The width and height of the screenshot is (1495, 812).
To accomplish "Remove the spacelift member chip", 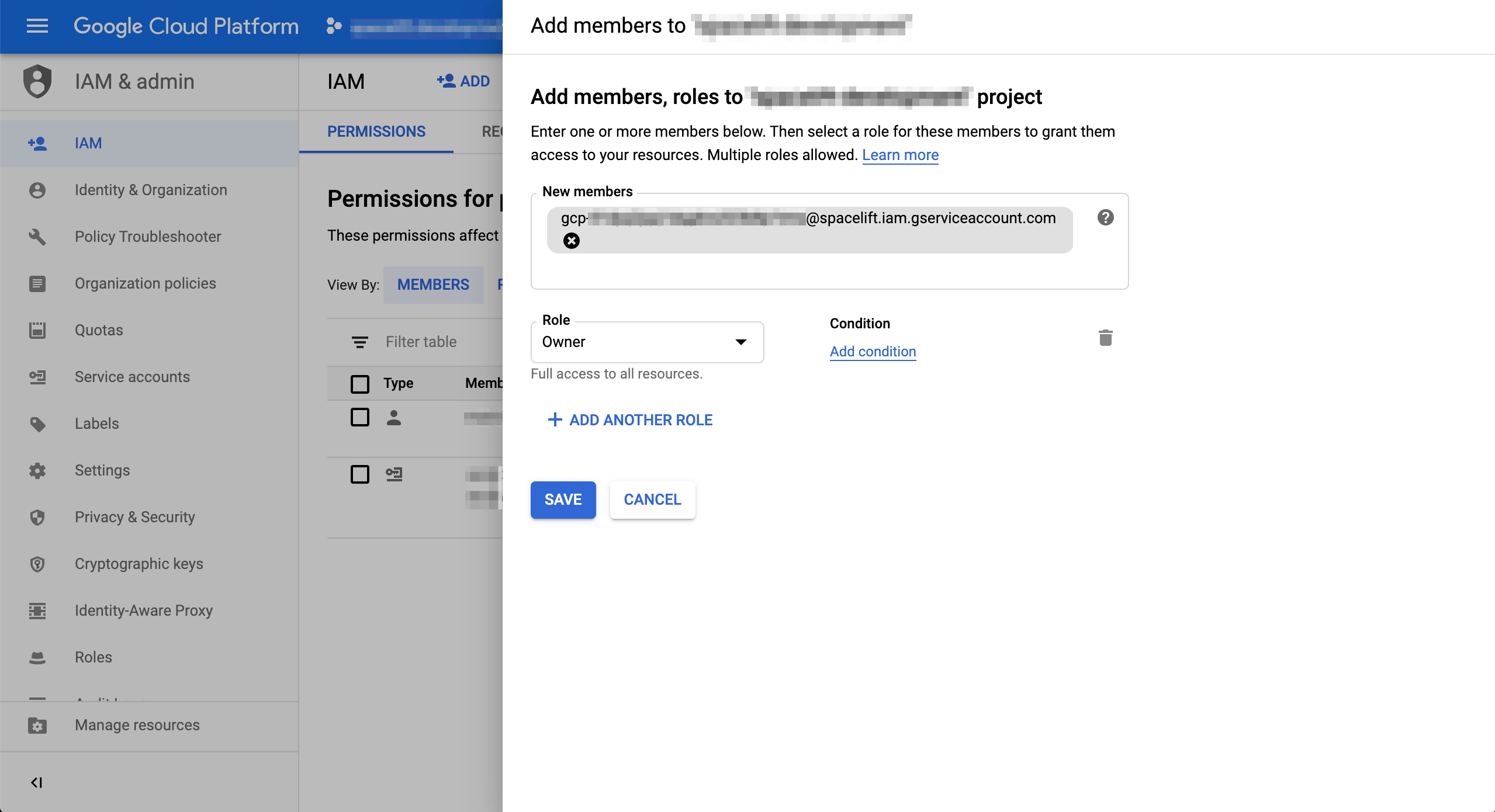I will coord(572,241).
